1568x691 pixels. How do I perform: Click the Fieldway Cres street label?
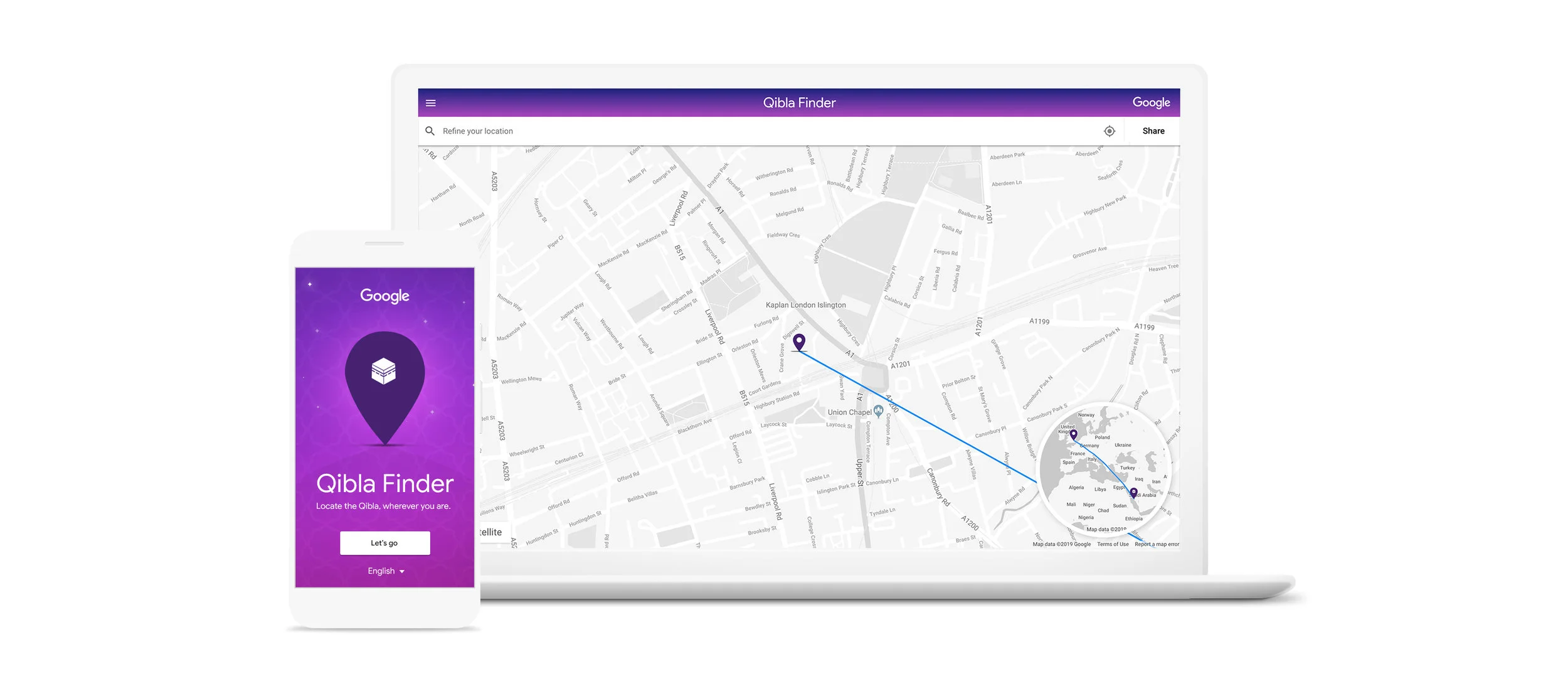[783, 235]
